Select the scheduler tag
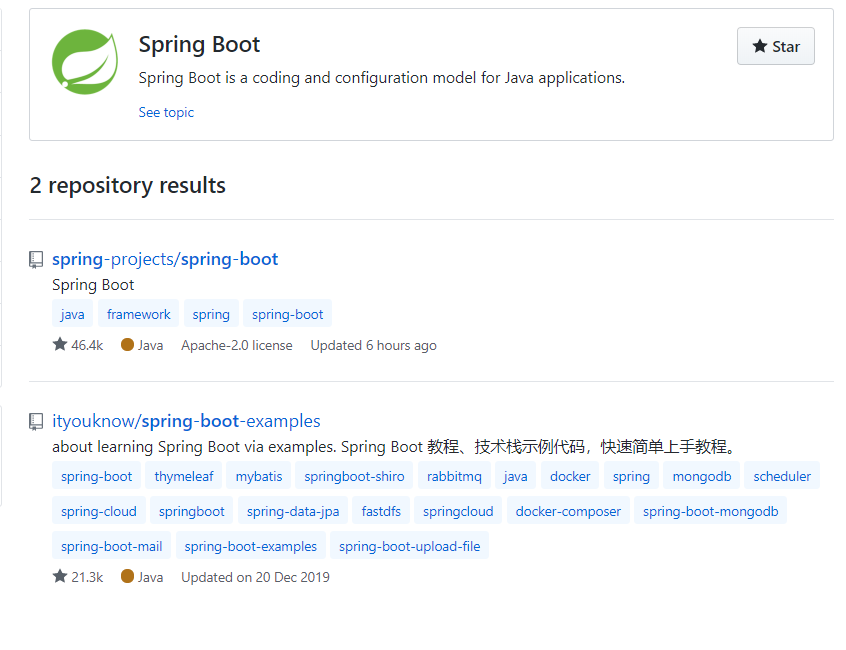 (x=782, y=476)
